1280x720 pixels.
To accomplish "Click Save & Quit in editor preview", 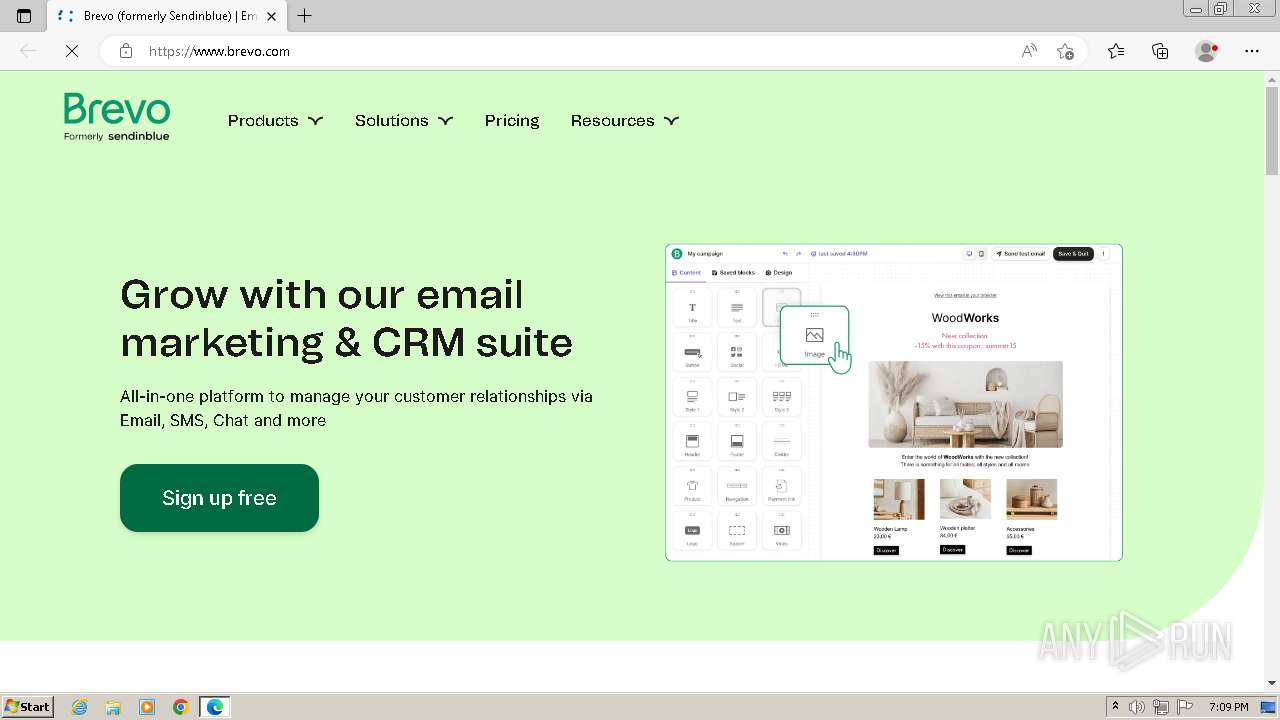I will point(1073,254).
